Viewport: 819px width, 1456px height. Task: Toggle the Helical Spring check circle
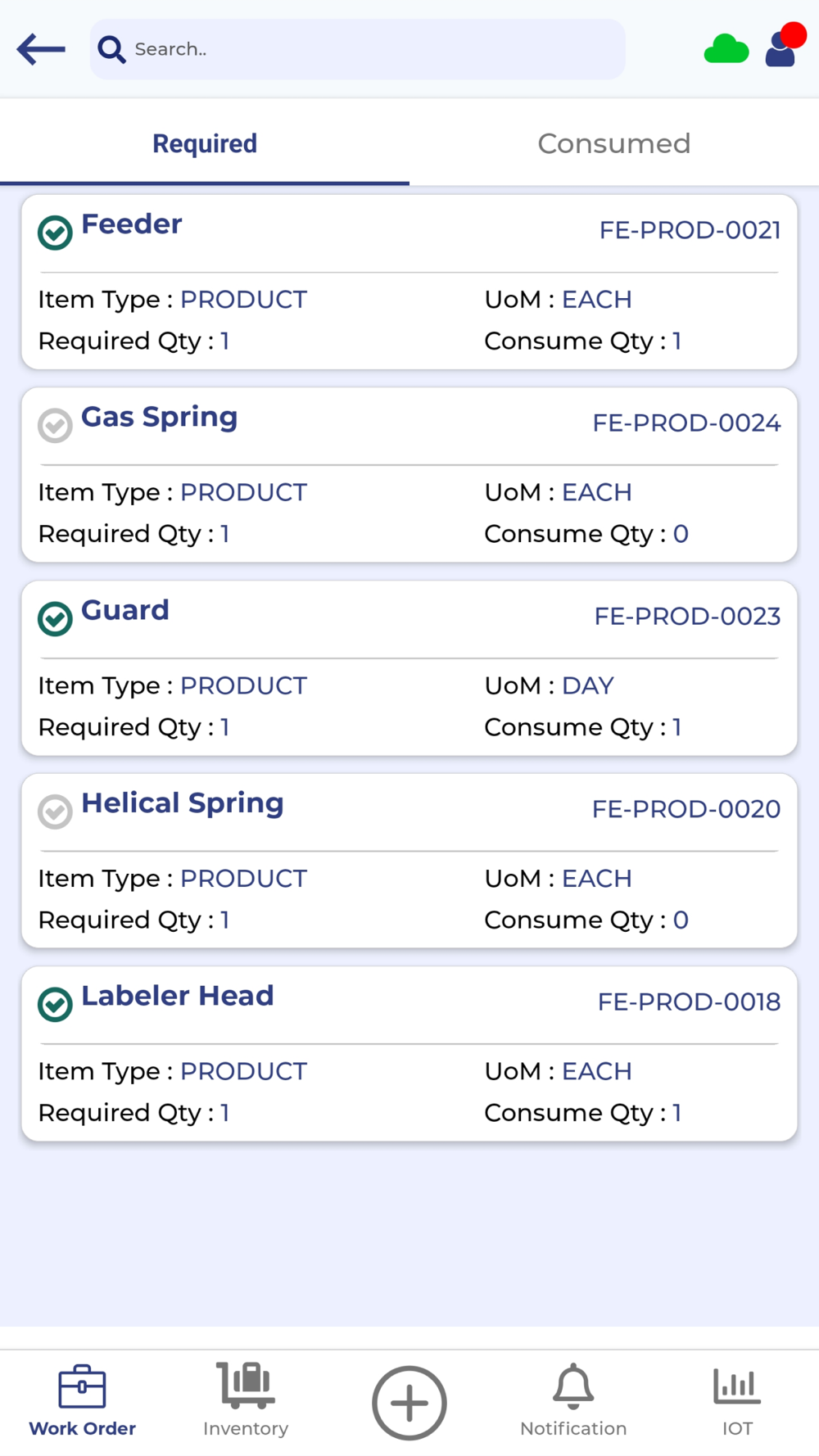[x=56, y=812]
